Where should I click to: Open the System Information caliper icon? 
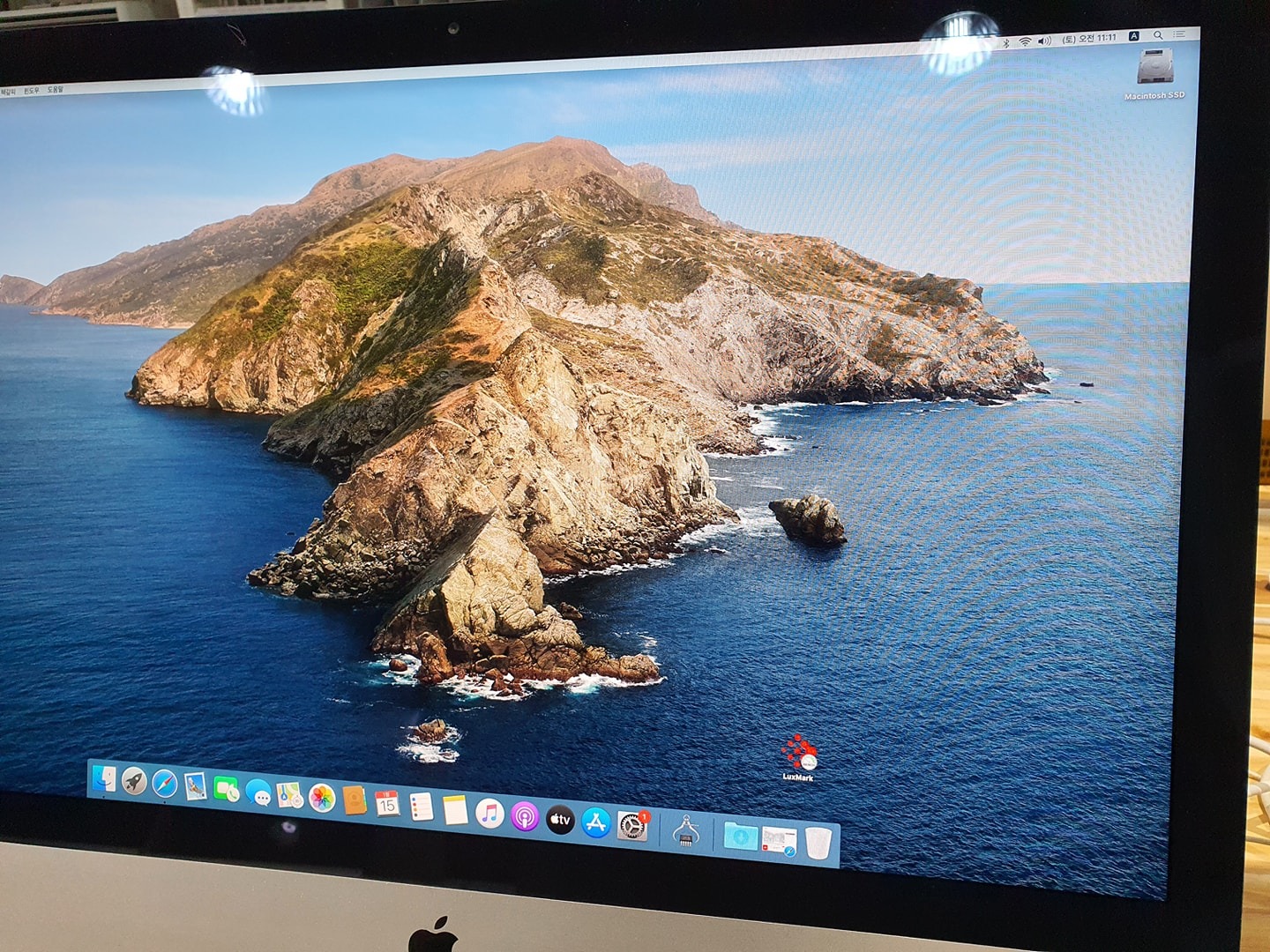coord(685,830)
